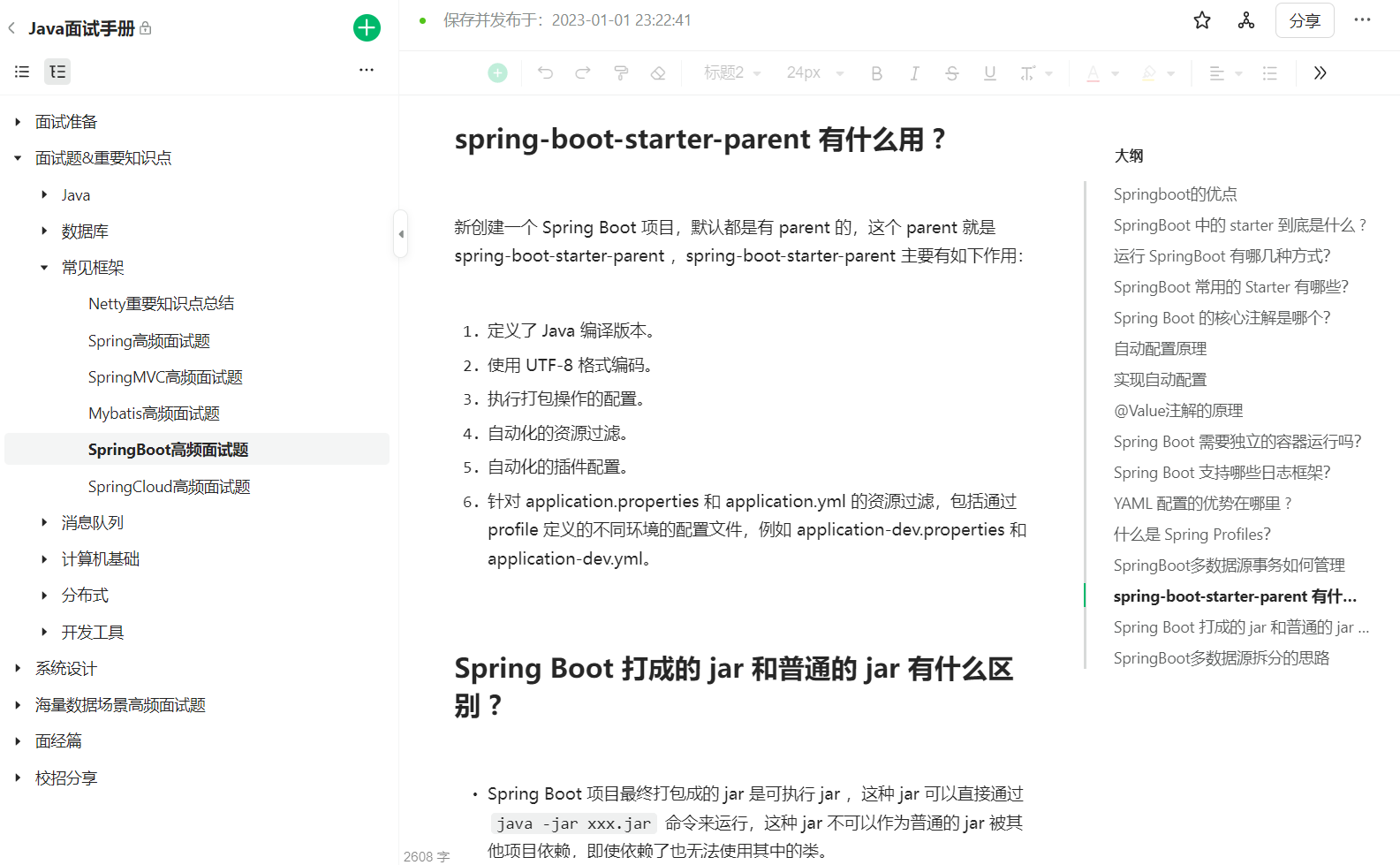The width and height of the screenshot is (1400, 865).
Task: Insert a bulleted list
Action: 1270,73
